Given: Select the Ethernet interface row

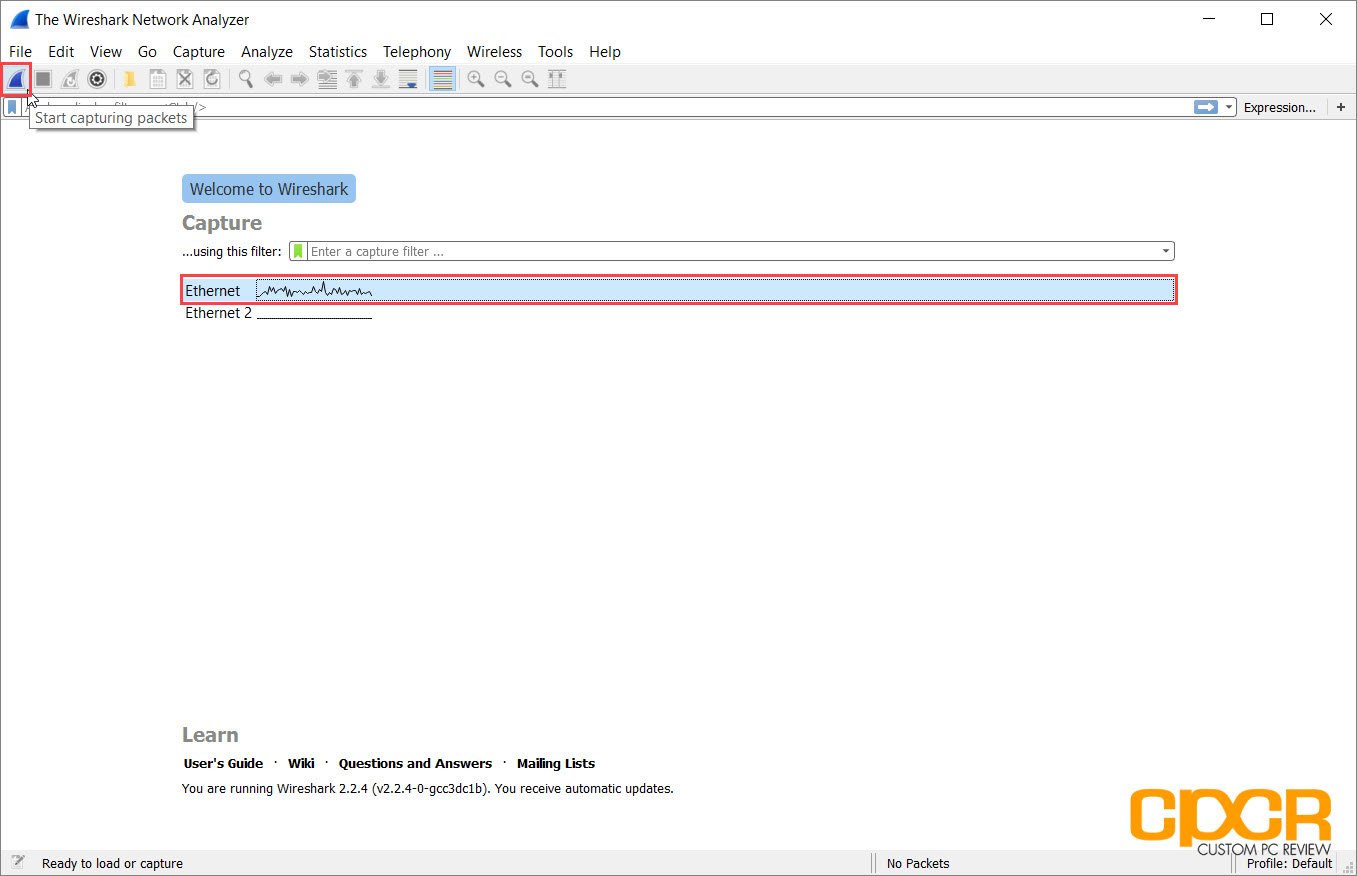Looking at the screenshot, I should (678, 290).
